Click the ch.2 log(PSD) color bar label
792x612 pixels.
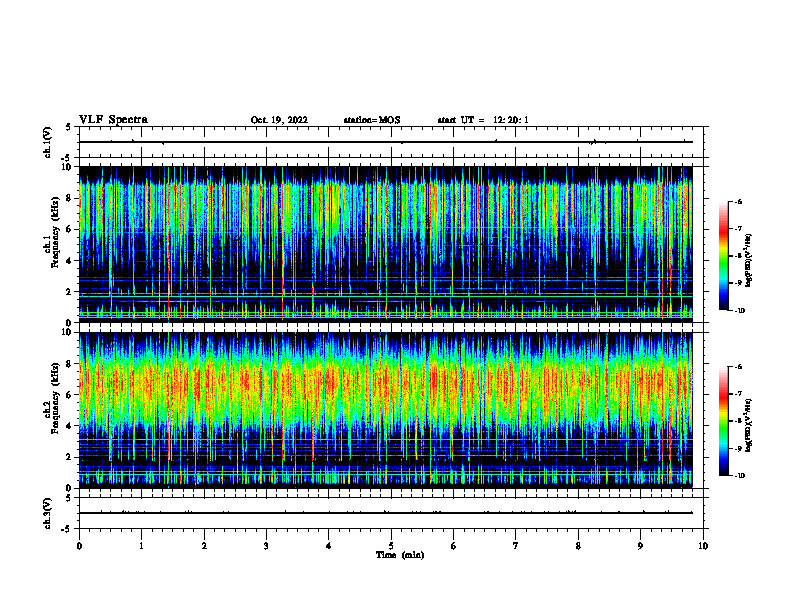tap(749, 425)
